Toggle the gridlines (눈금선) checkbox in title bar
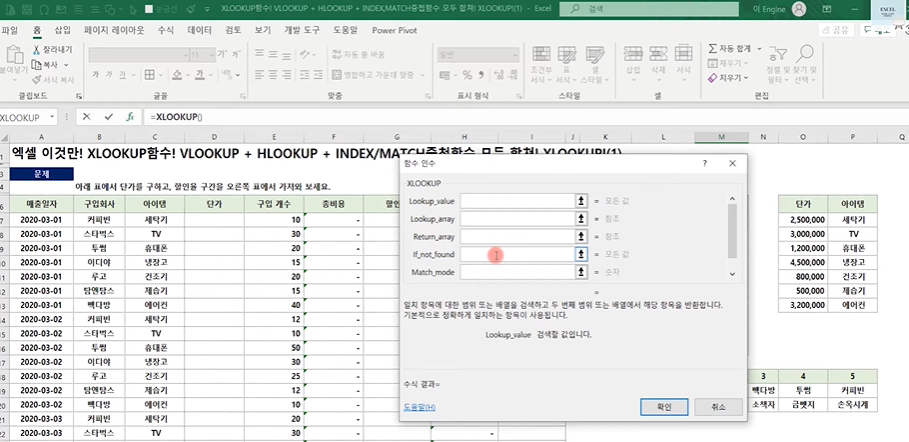Viewport: 909px width, 442px height. click(149, 9)
